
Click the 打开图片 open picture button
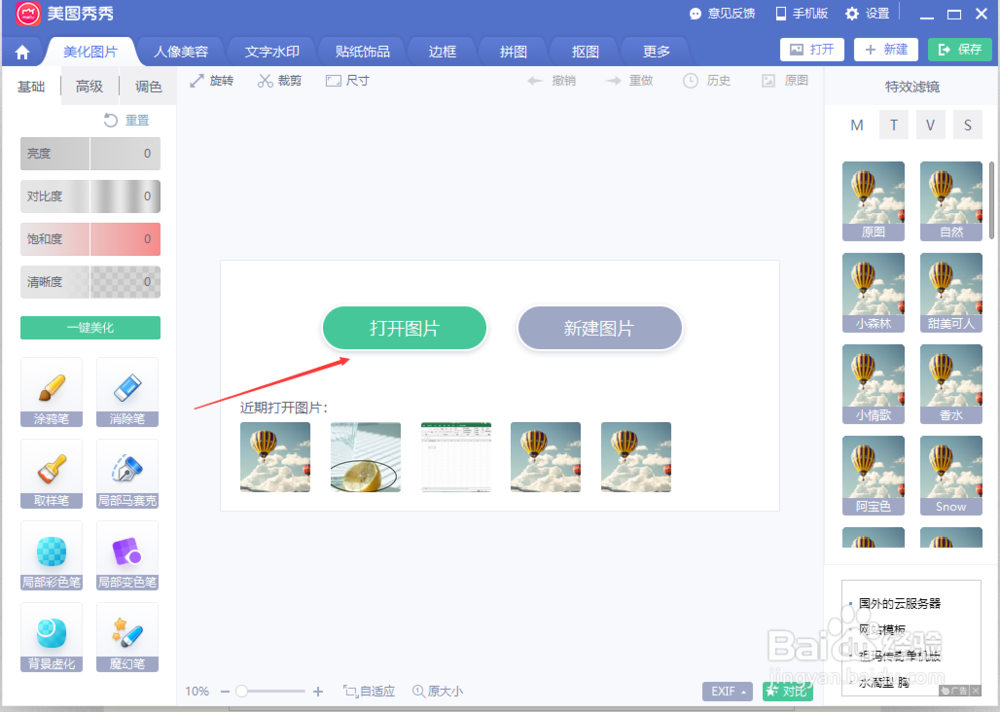coord(404,327)
